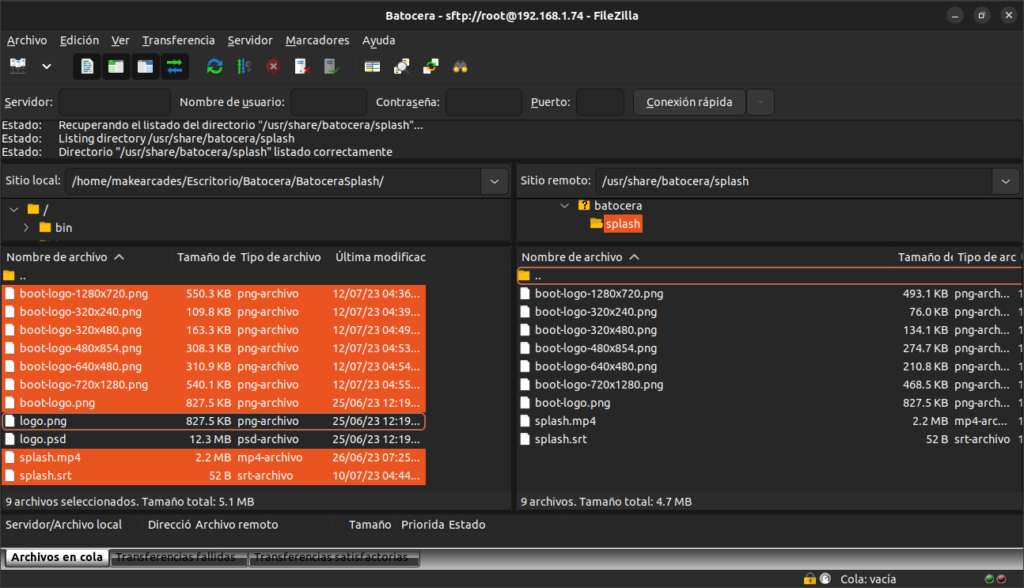1024x588 pixels.
Task: Toggle message log display icon
Action: coord(87,66)
